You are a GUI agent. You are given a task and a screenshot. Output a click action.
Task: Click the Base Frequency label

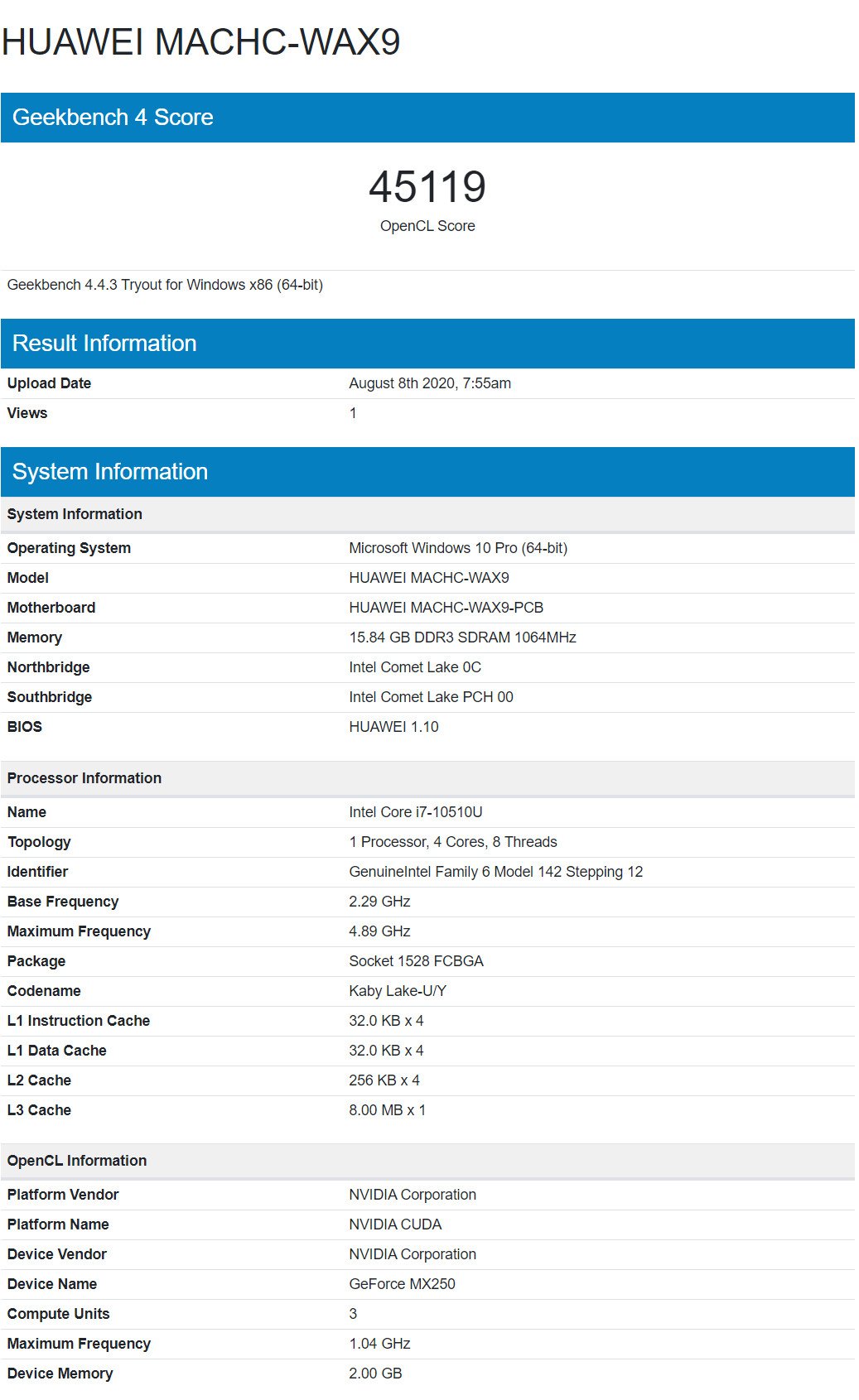point(63,902)
